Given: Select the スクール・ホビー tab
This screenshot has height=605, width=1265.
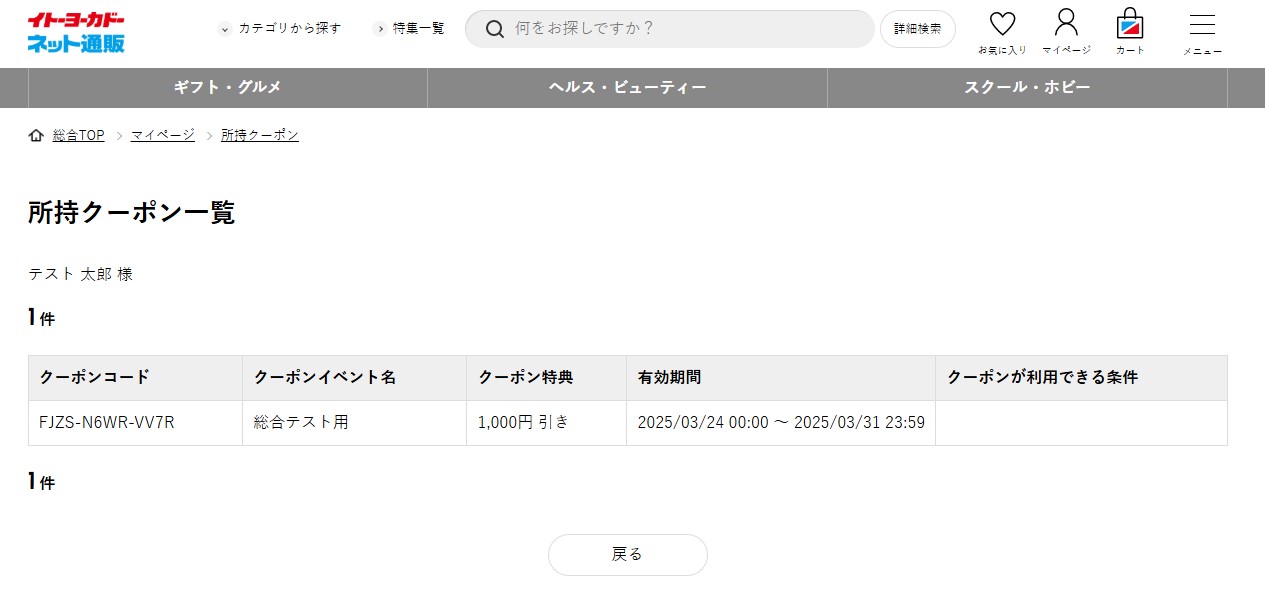Looking at the screenshot, I should coord(1027,88).
